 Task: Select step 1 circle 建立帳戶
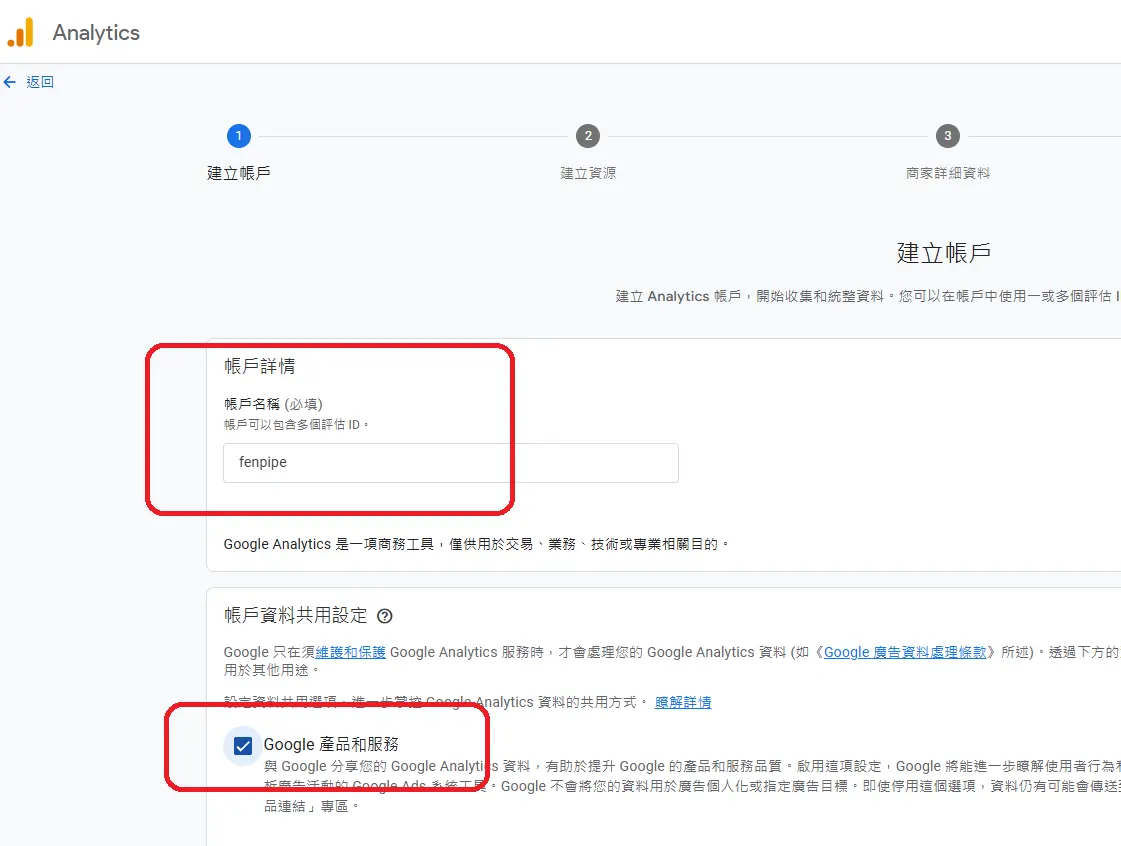coord(239,136)
